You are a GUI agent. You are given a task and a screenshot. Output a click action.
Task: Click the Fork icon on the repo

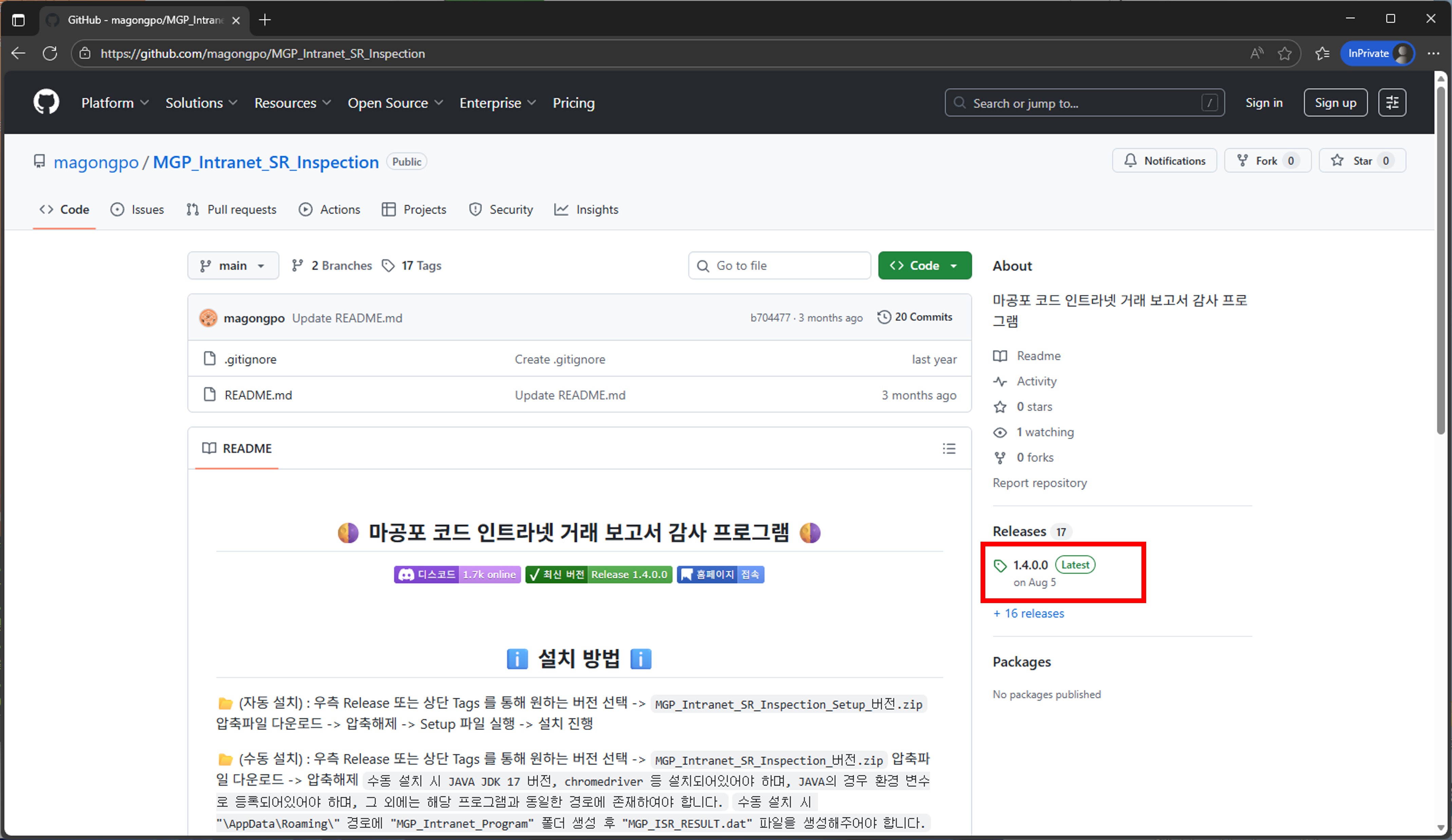tap(1242, 161)
